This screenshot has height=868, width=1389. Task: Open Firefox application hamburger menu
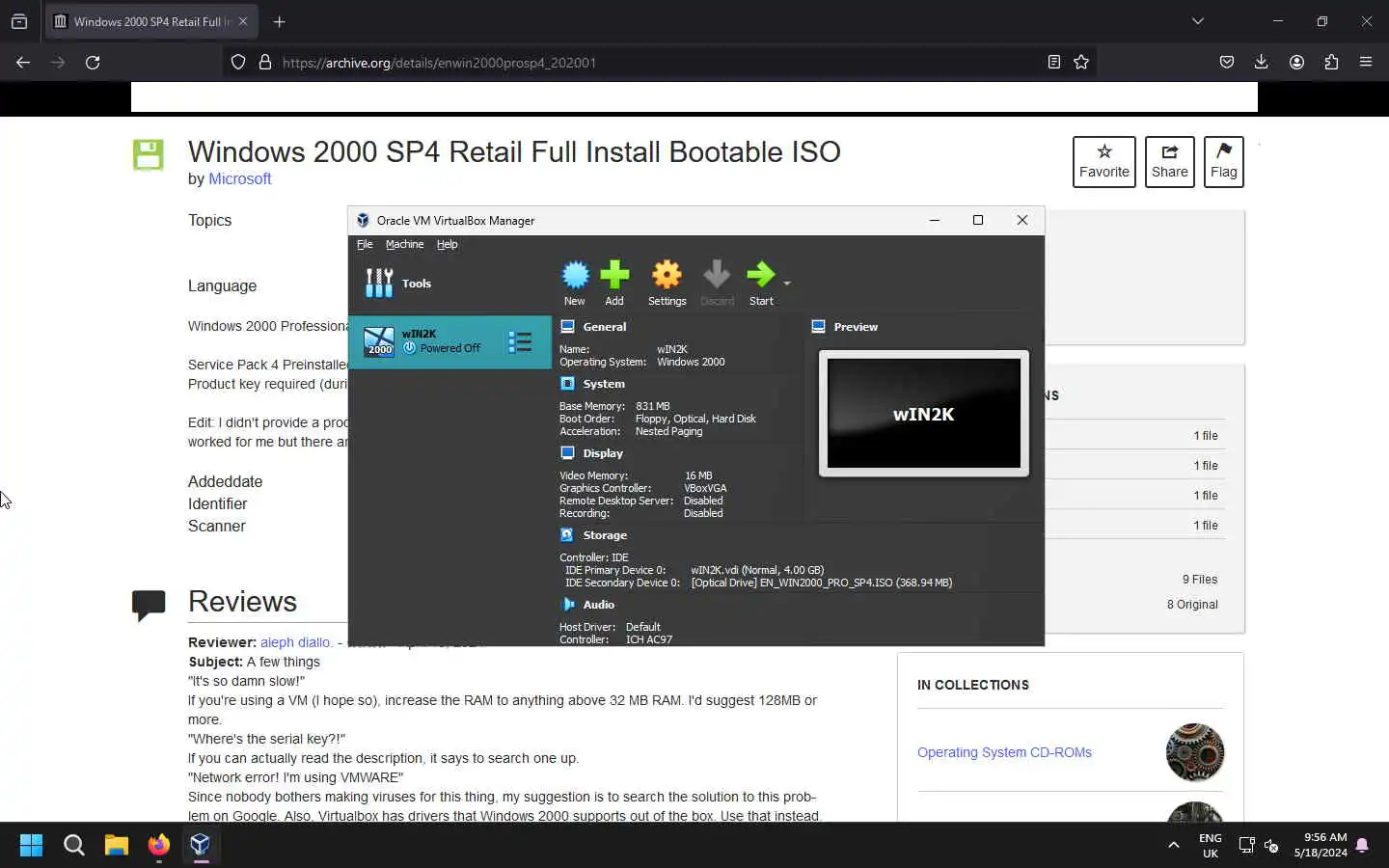pyautogui.click(x=1366, y=62)
